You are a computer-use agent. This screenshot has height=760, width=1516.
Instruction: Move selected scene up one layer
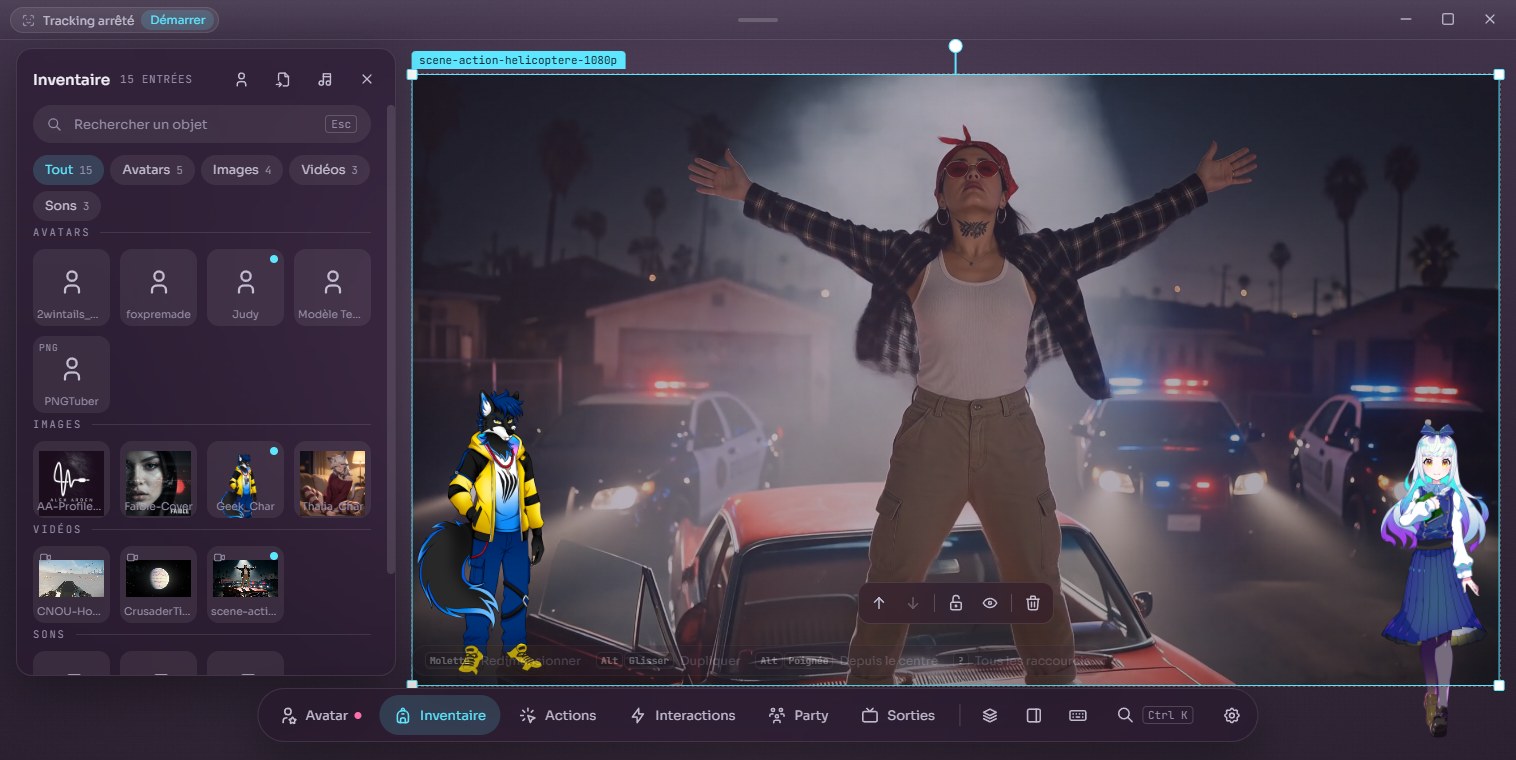879,603
